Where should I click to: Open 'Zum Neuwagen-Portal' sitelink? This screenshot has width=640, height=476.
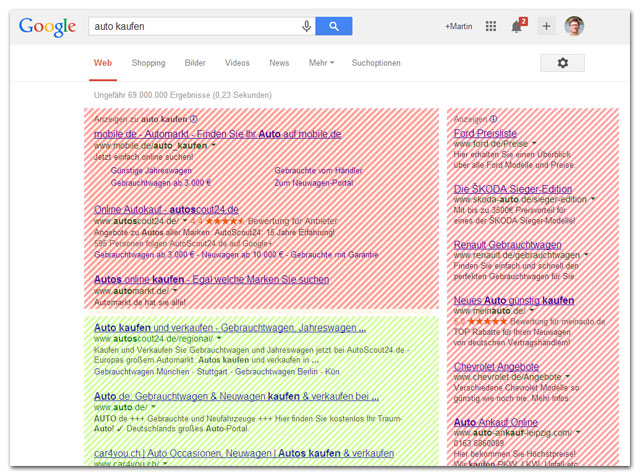pos(313,182)
